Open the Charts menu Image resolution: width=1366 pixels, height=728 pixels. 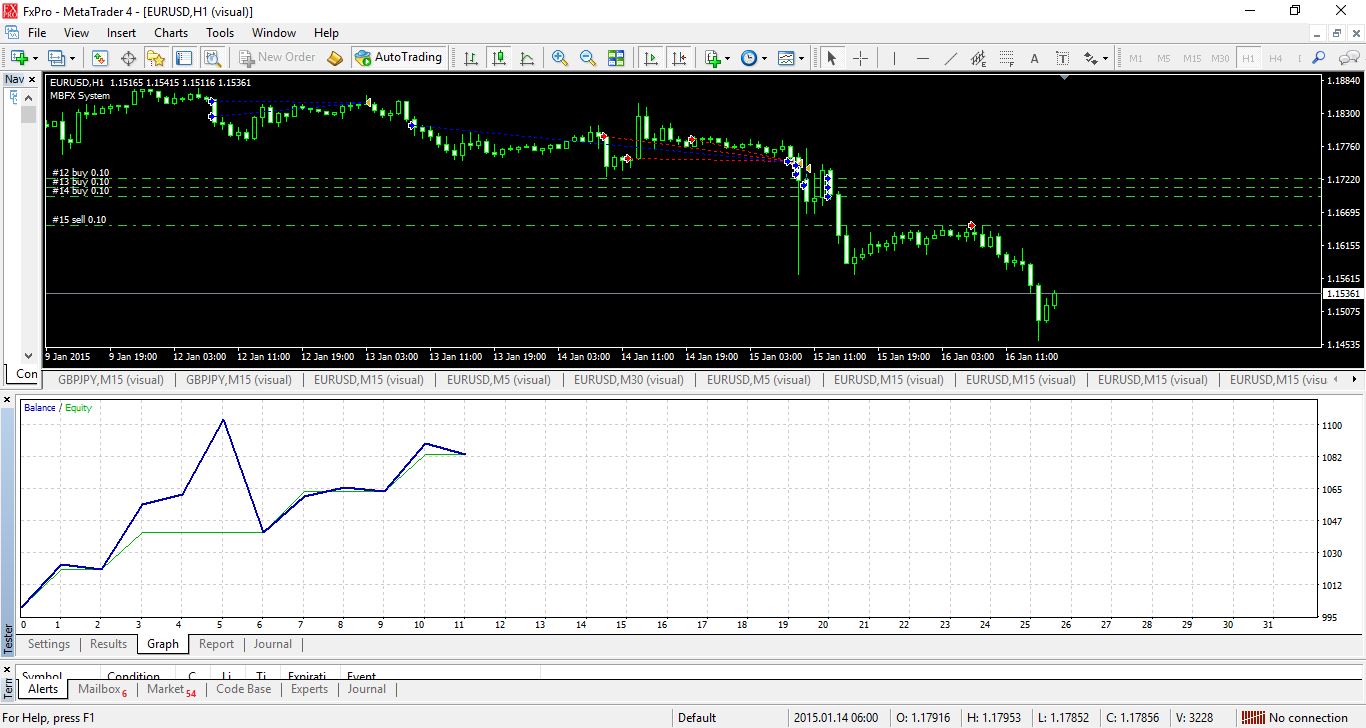click(x=171, y=32)
